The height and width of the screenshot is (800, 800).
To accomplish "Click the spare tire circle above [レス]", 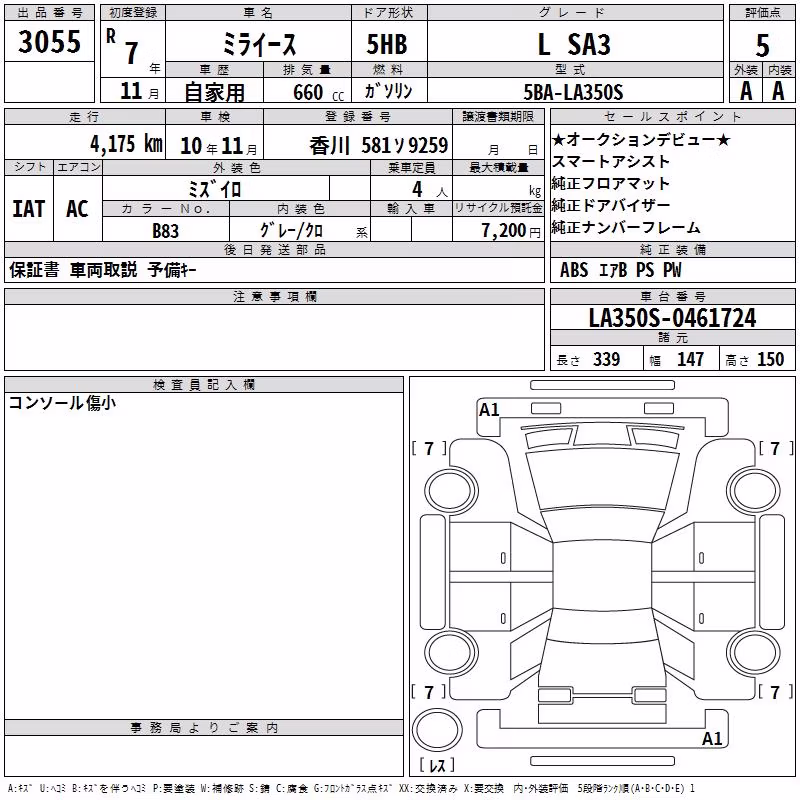I will pyautogui.click(x=437, y=730).
